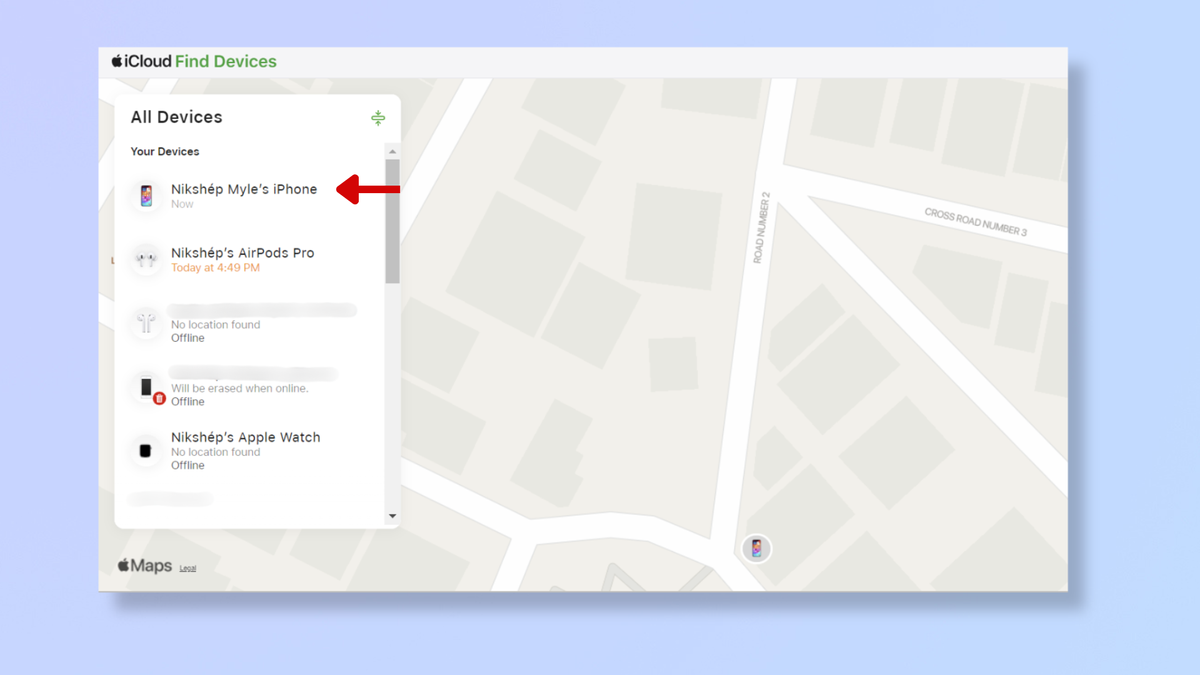Click the AirPods Pro device icon

pos(146,259)
